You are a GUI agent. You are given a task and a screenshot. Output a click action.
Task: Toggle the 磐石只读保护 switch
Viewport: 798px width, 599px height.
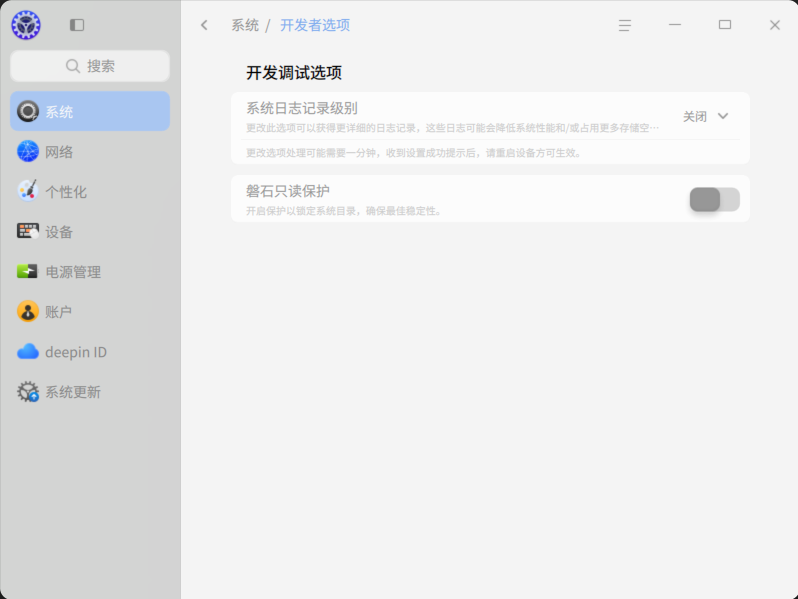[715, 199]
